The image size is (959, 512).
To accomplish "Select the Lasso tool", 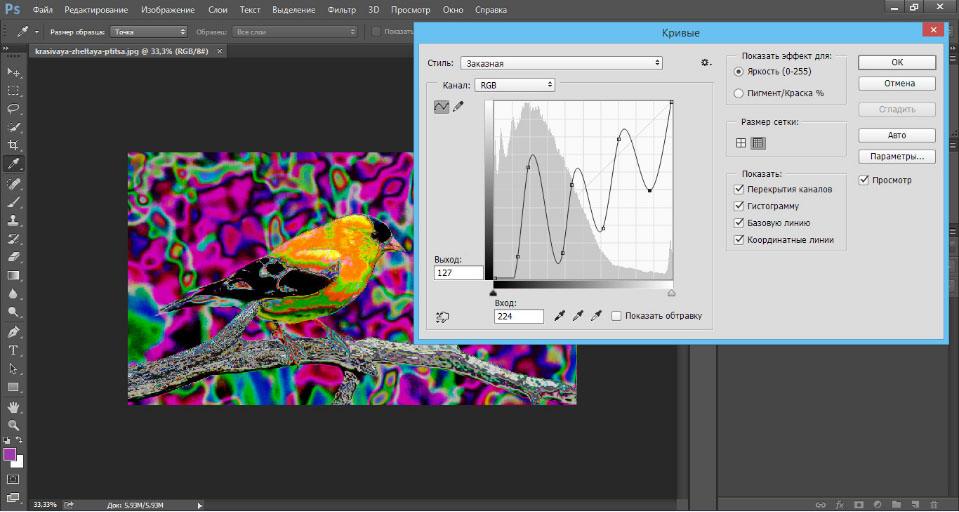I will pyautogui.click(x=14, y=108).
